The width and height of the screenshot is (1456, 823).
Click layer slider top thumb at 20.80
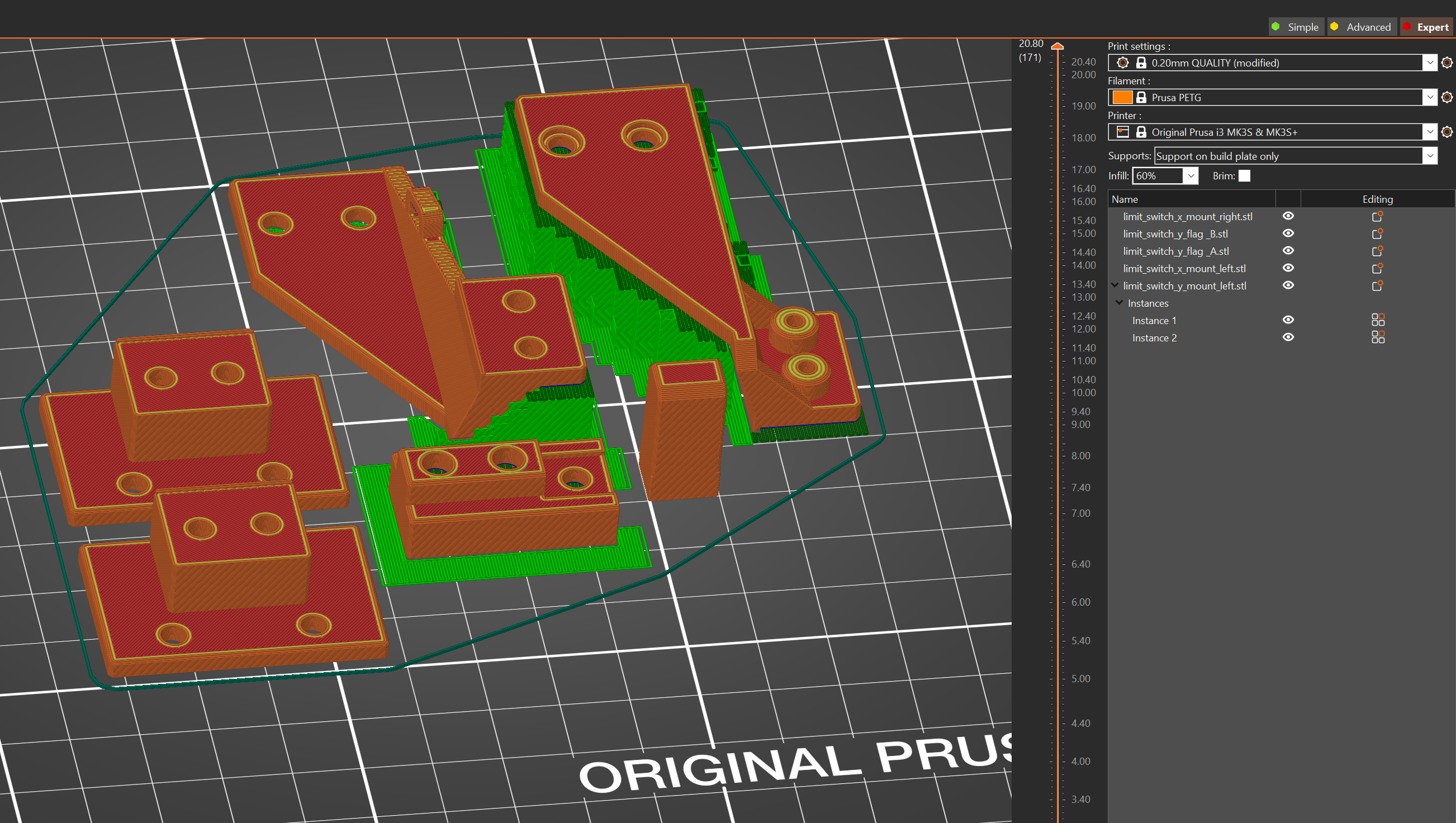[x=1057, y=46]
